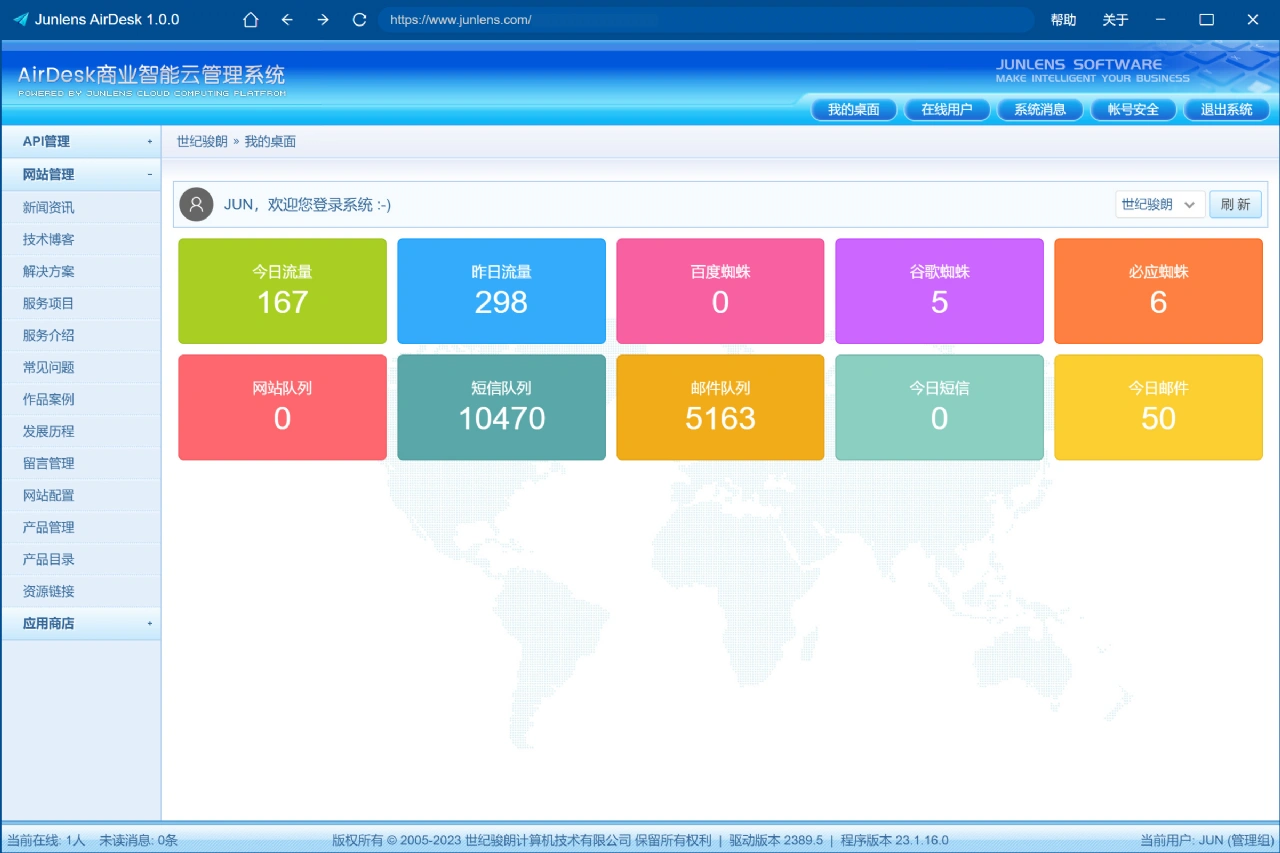Click the 当前在线: 1人 status text
Image resolution: width=1280 pixels, height=853 pixels.
46,840
